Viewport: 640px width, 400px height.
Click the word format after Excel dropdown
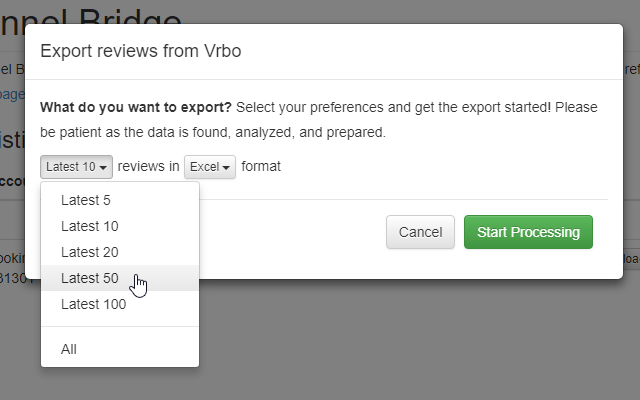261,166
